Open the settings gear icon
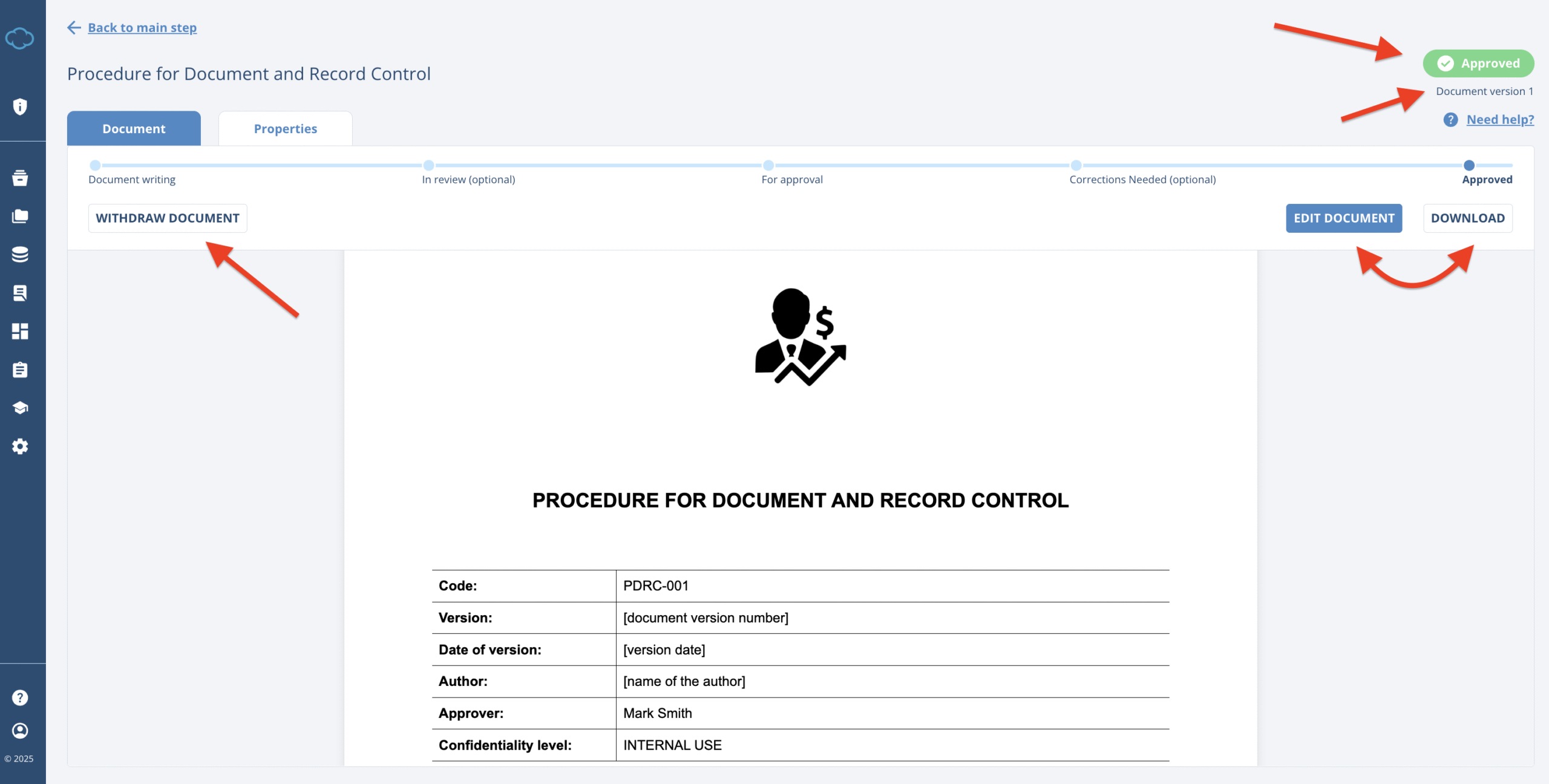The image size is (1549, 784). tap(20, 446)
